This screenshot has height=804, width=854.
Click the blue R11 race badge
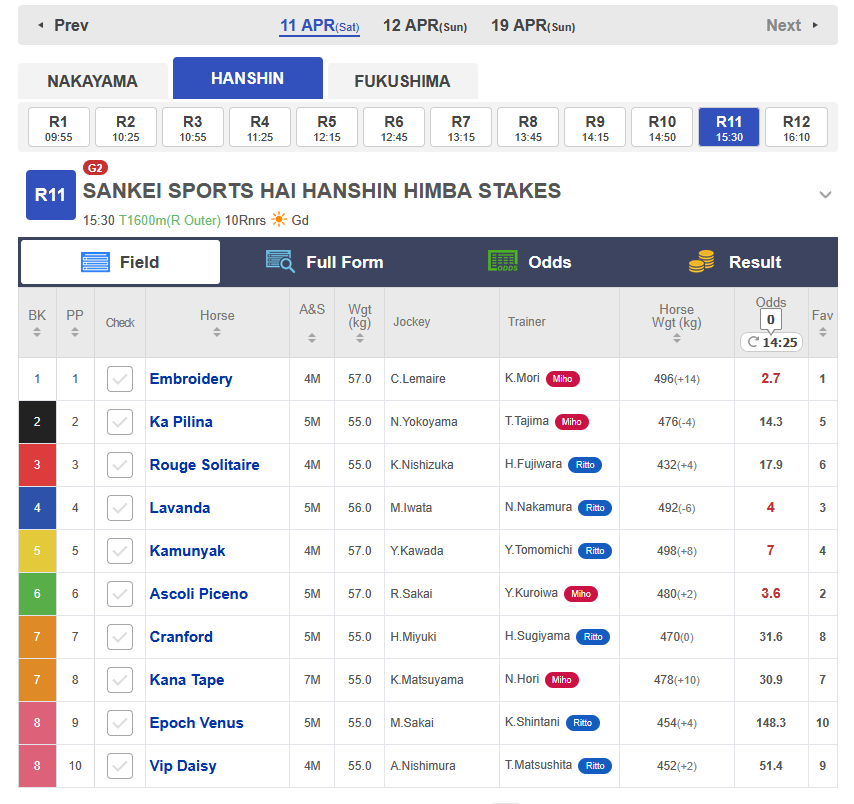pyautogui.click(x=51, y=195)
